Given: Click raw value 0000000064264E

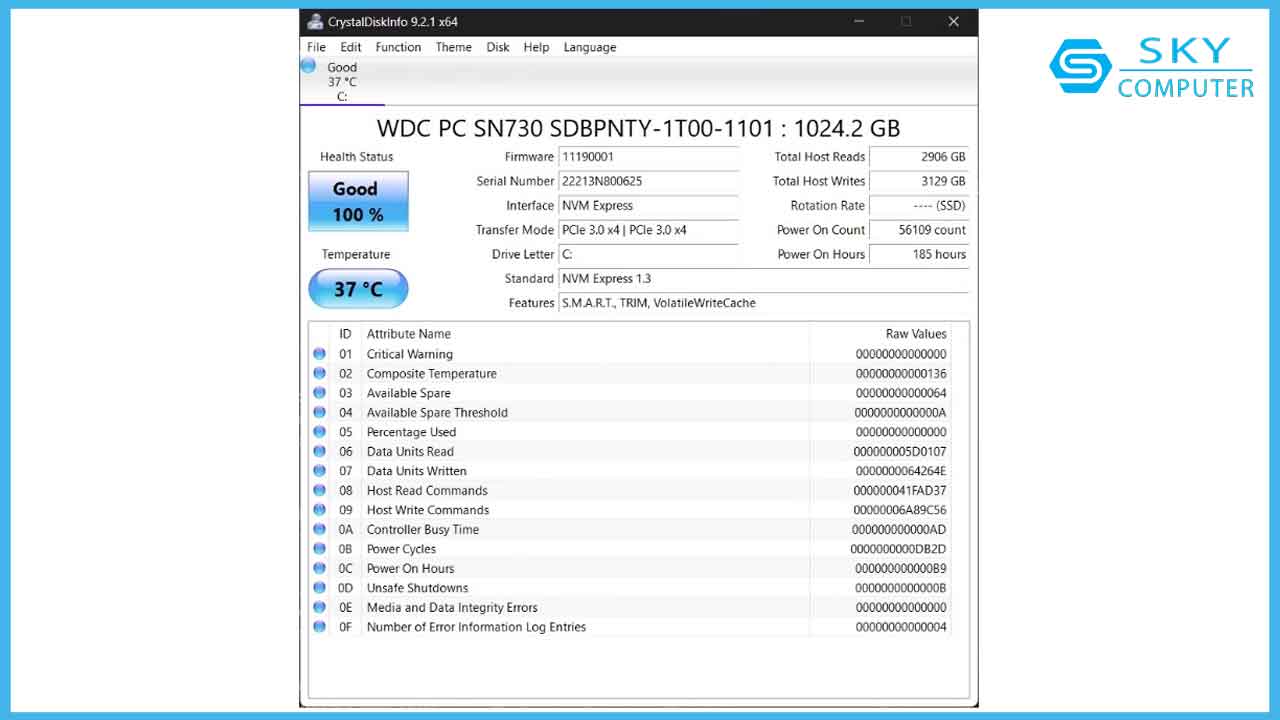Looking at the screenshot, I should [x=901, y=471].
